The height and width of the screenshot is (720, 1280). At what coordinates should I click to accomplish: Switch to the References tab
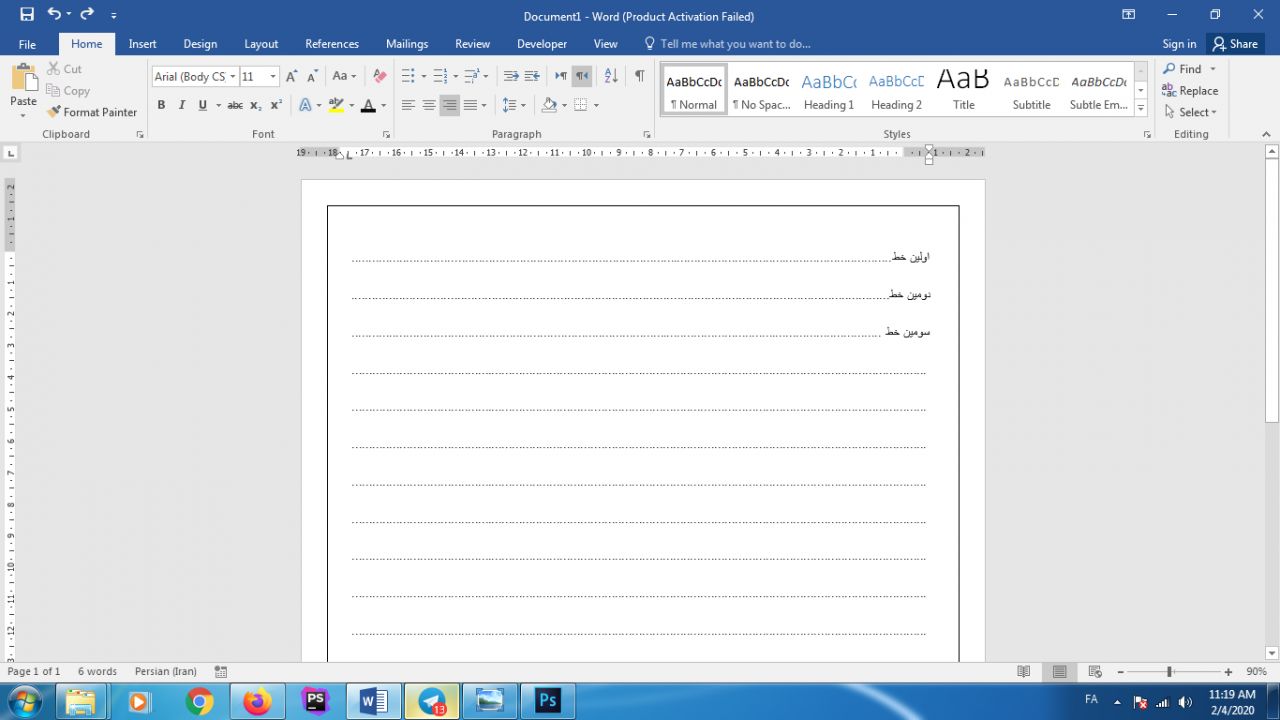[332, 44]
